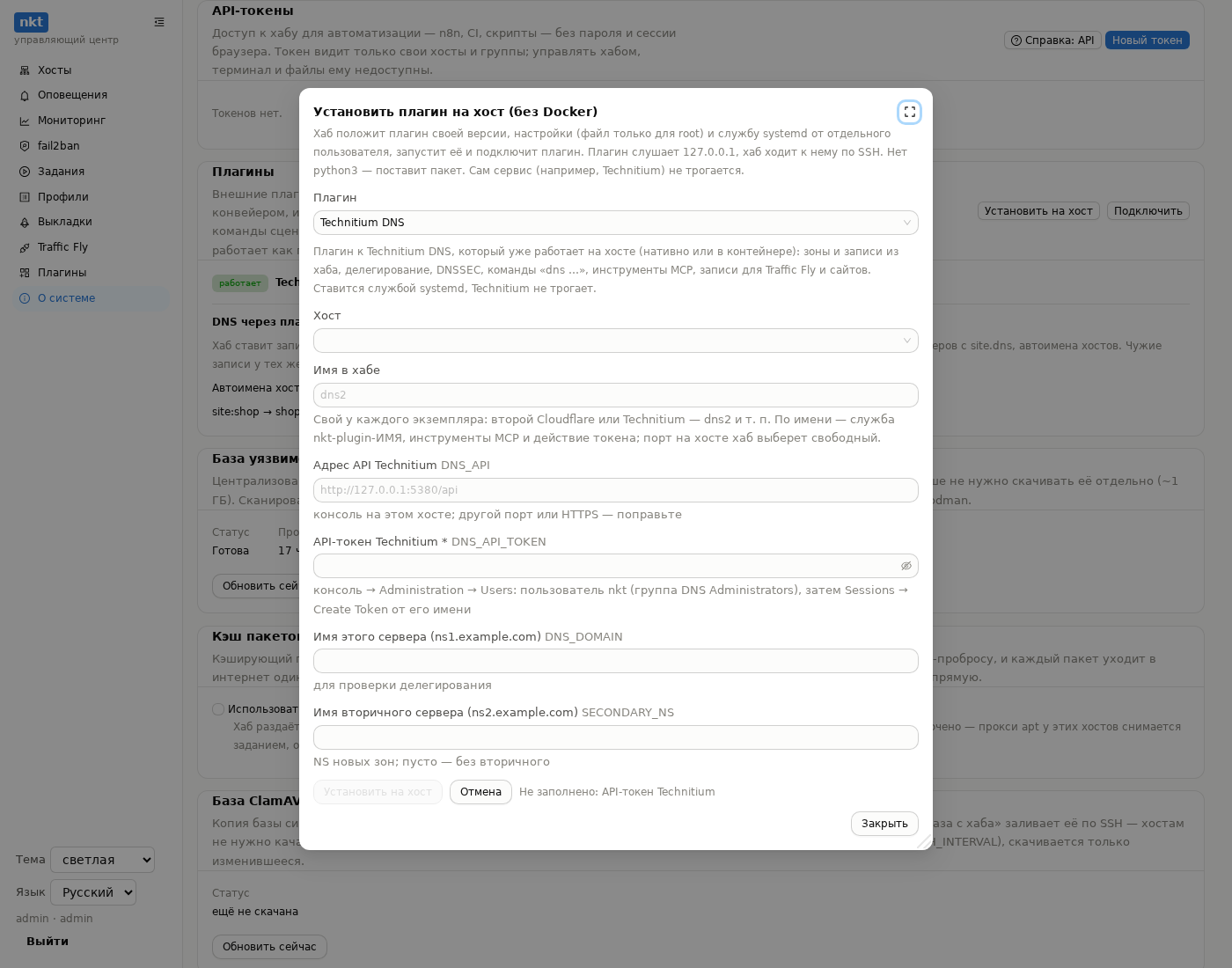Viewport: 1232px width, 968px height.
Task: Click Отмена in the dialog
Action: pos(480,792)
